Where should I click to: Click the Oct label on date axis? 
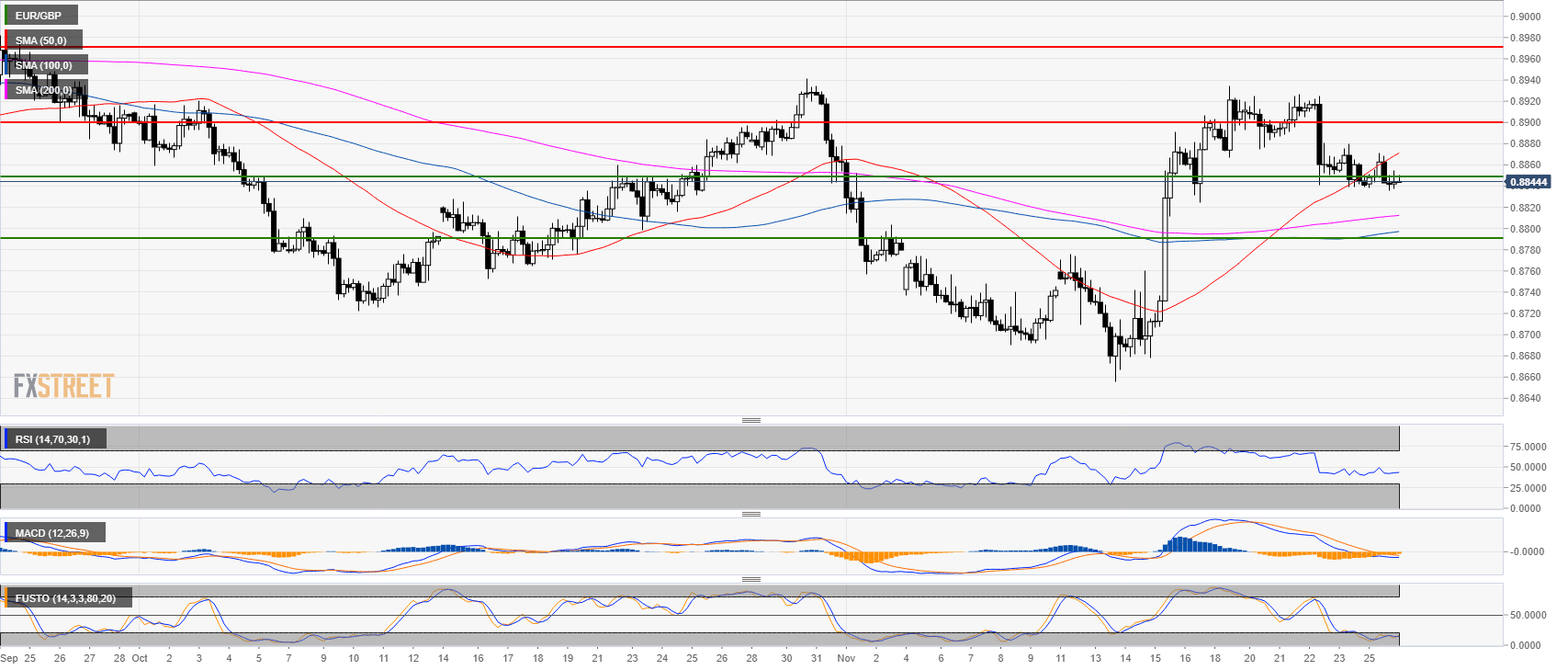[x=140, y=658]
